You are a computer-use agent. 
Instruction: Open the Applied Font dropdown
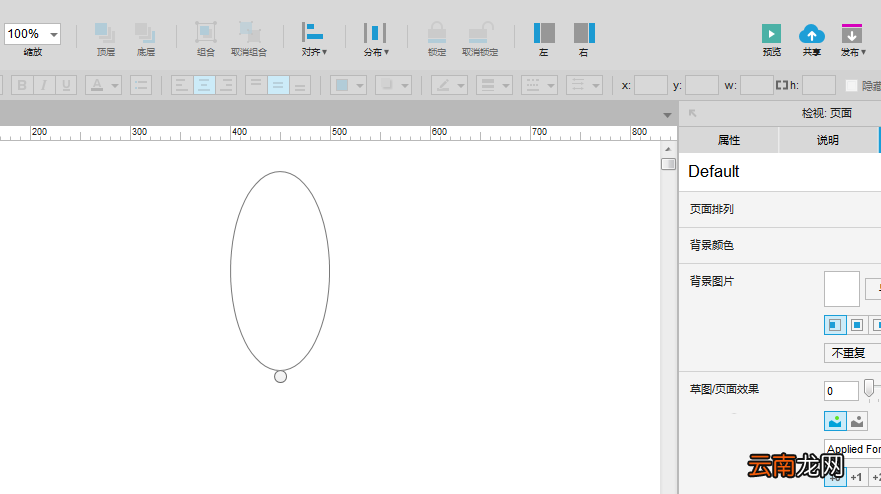[852, 448]
